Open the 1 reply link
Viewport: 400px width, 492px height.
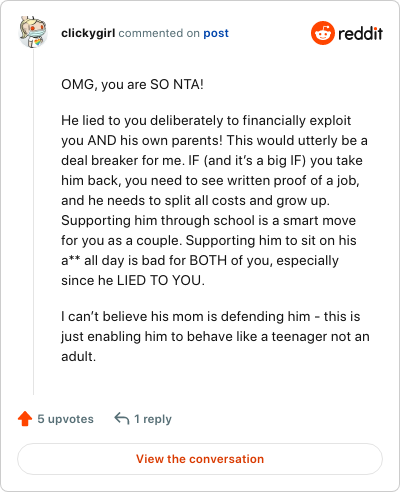click(153, 419)
